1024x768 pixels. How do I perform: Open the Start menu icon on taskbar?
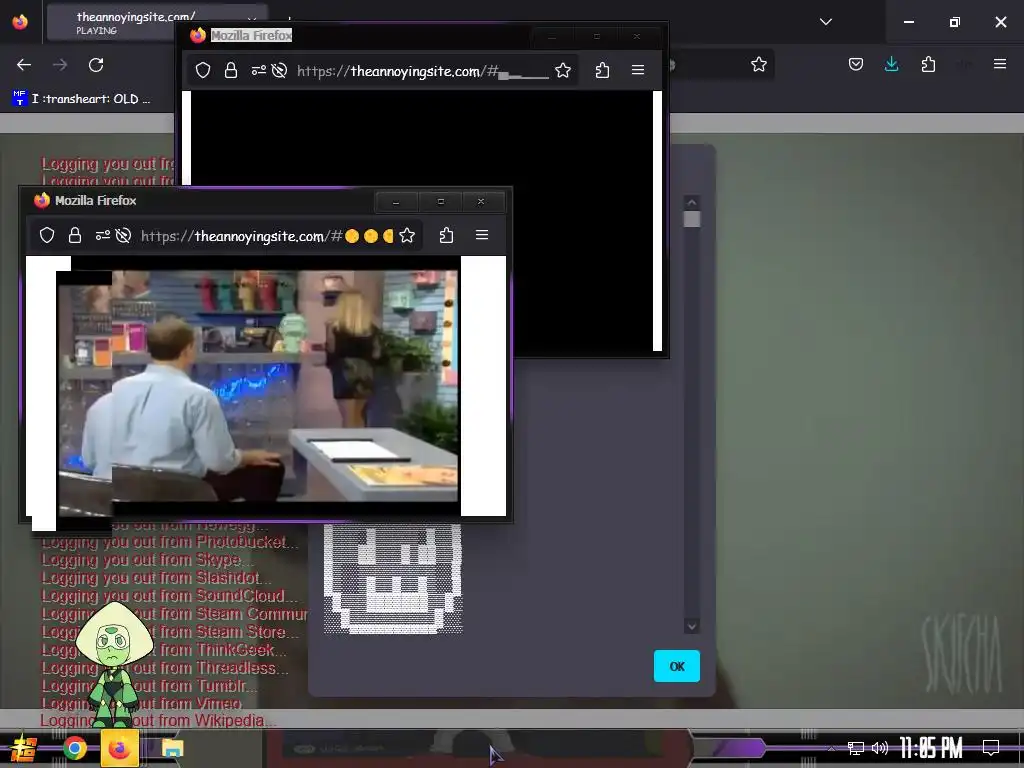23,748
